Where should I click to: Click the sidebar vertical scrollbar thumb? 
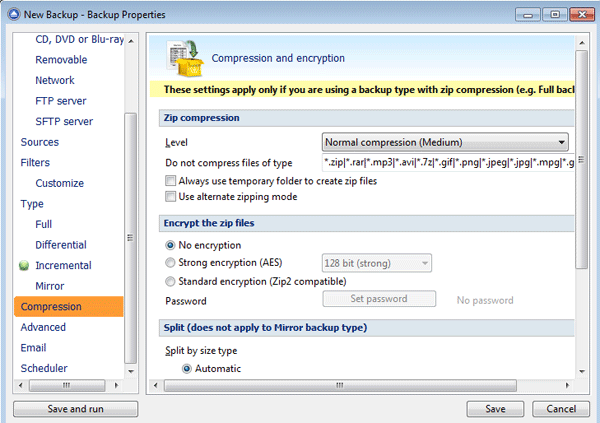[x=131, y=238]
